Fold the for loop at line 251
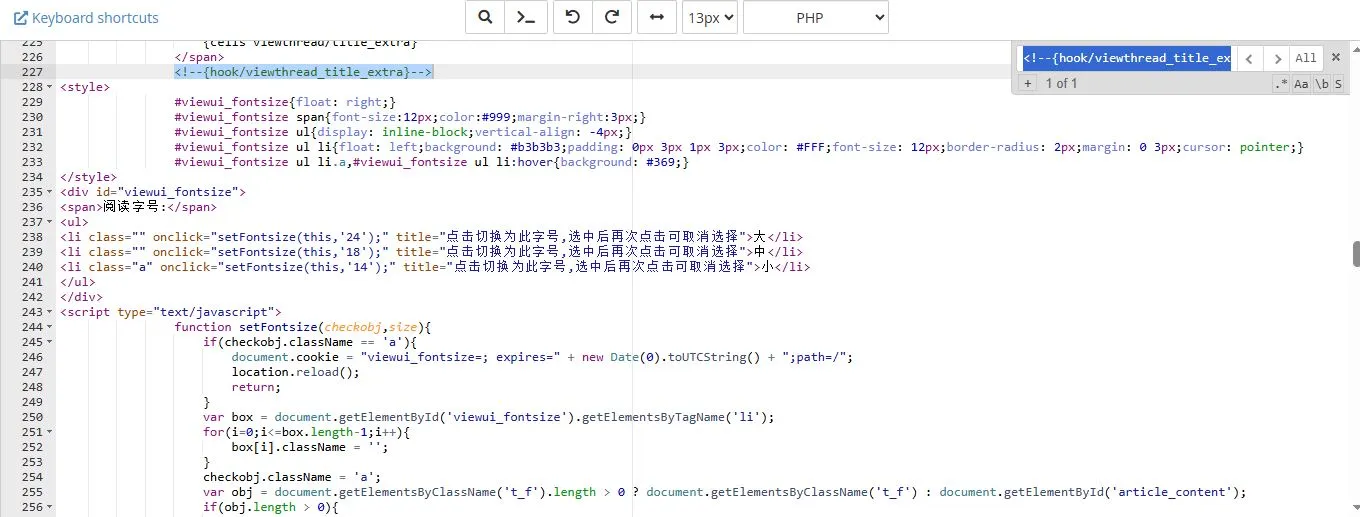The image size is (1360, 517). (x=50, y=432)
